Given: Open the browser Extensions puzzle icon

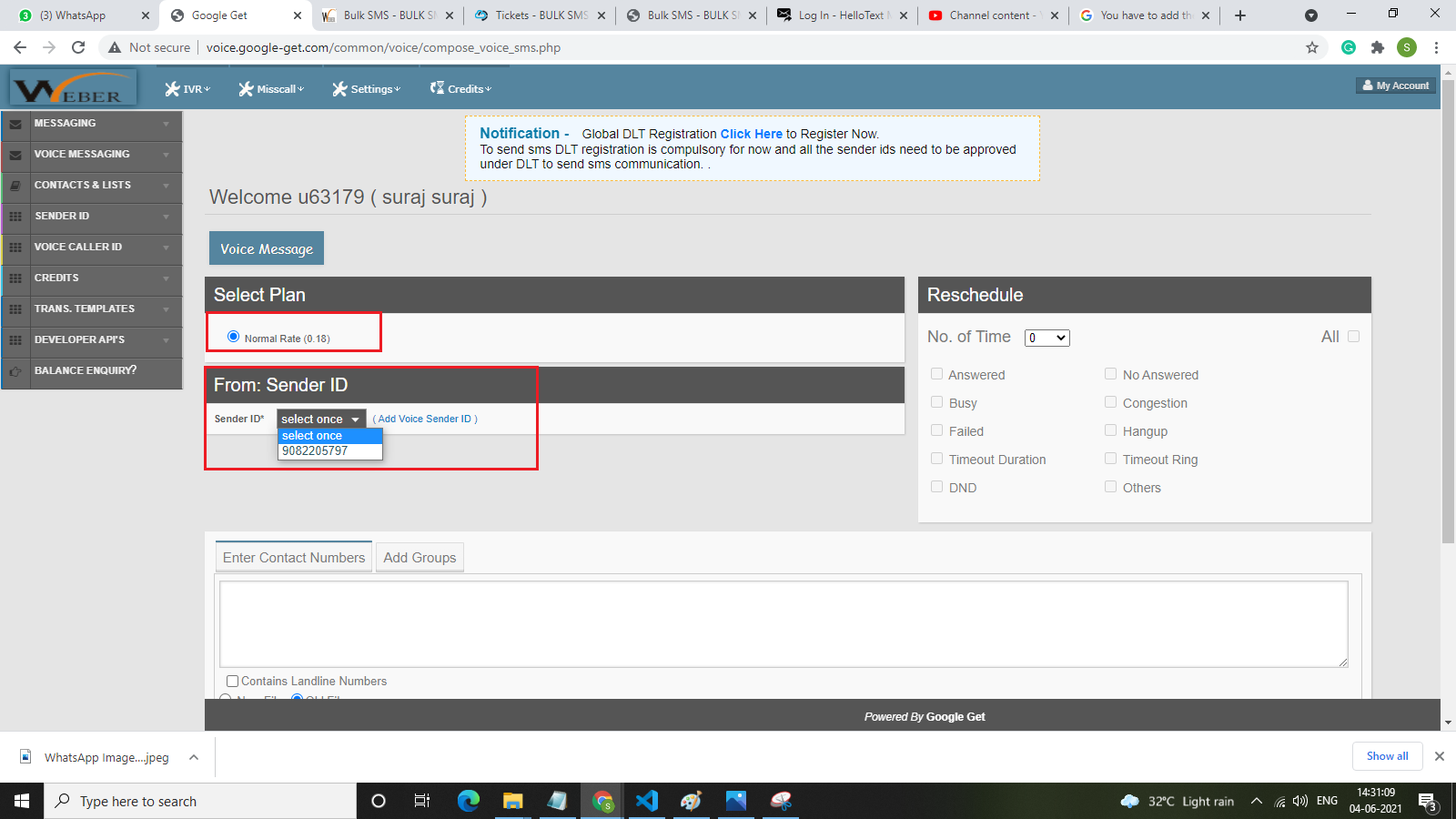Looking at the screenshot, I should 1377,47.
